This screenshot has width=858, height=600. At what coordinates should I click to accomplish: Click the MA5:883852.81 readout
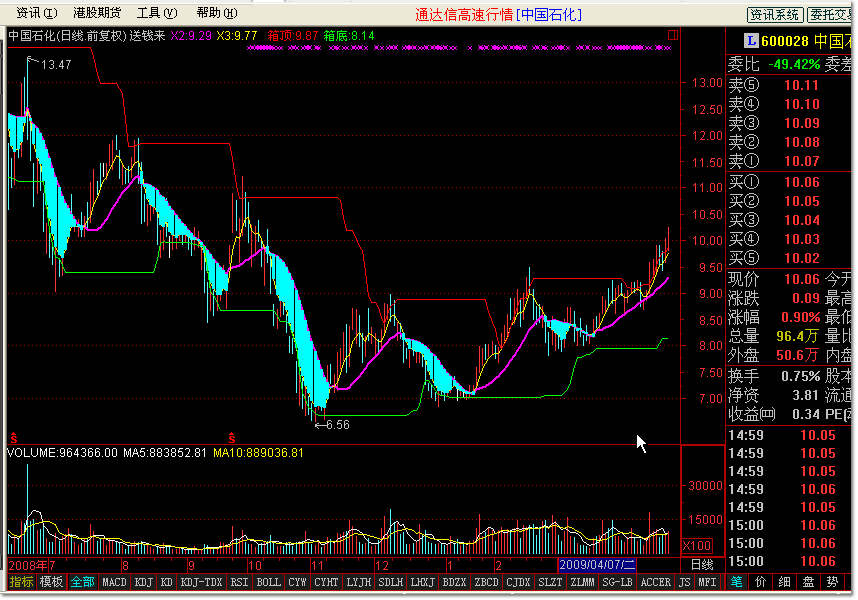[165, 453]
